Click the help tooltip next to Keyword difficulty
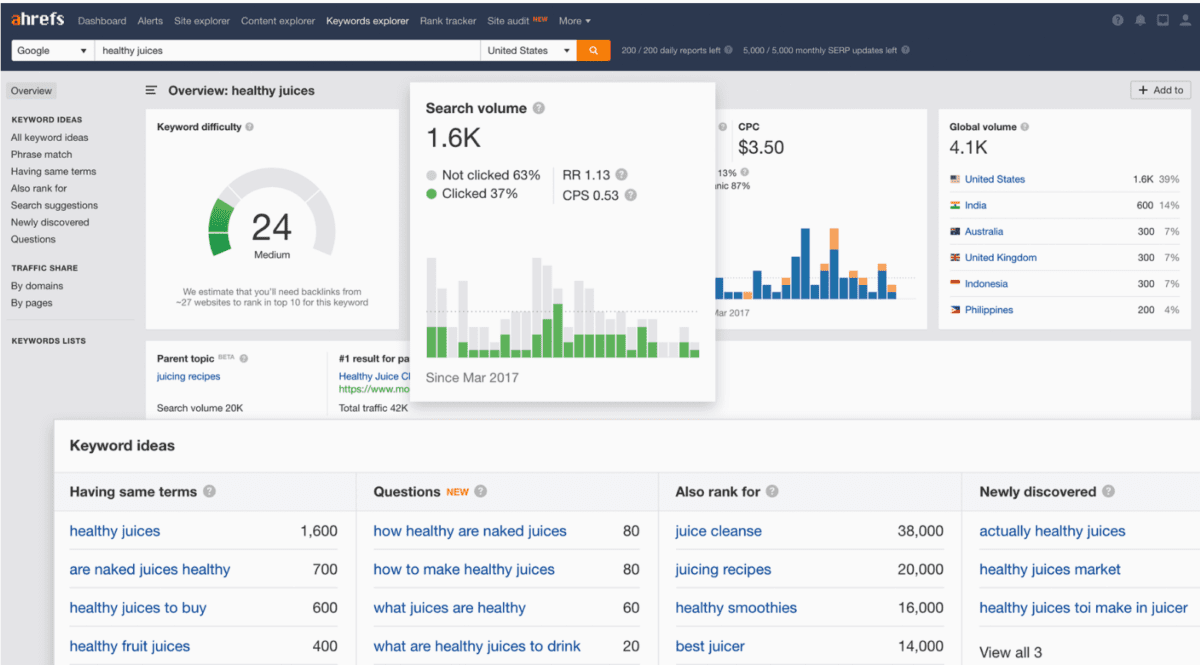 tap(249, 127)
